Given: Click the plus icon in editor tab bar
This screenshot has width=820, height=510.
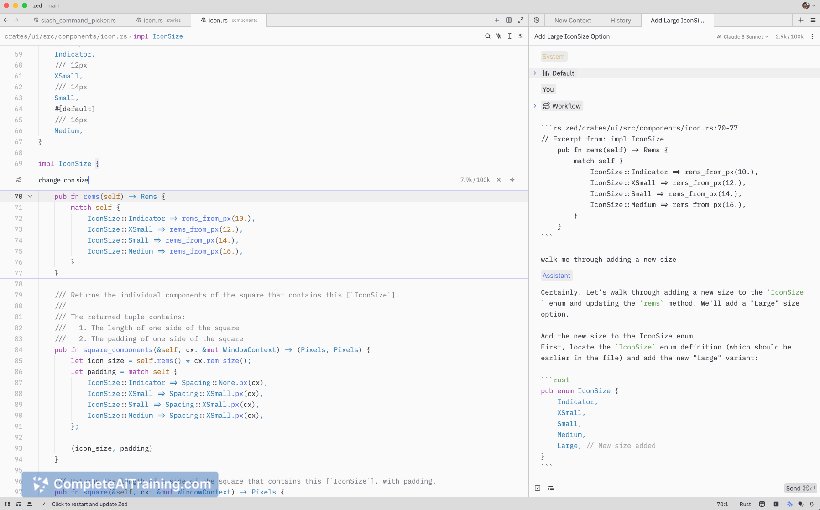Looking at the screenshot, I should click(497, 20).
